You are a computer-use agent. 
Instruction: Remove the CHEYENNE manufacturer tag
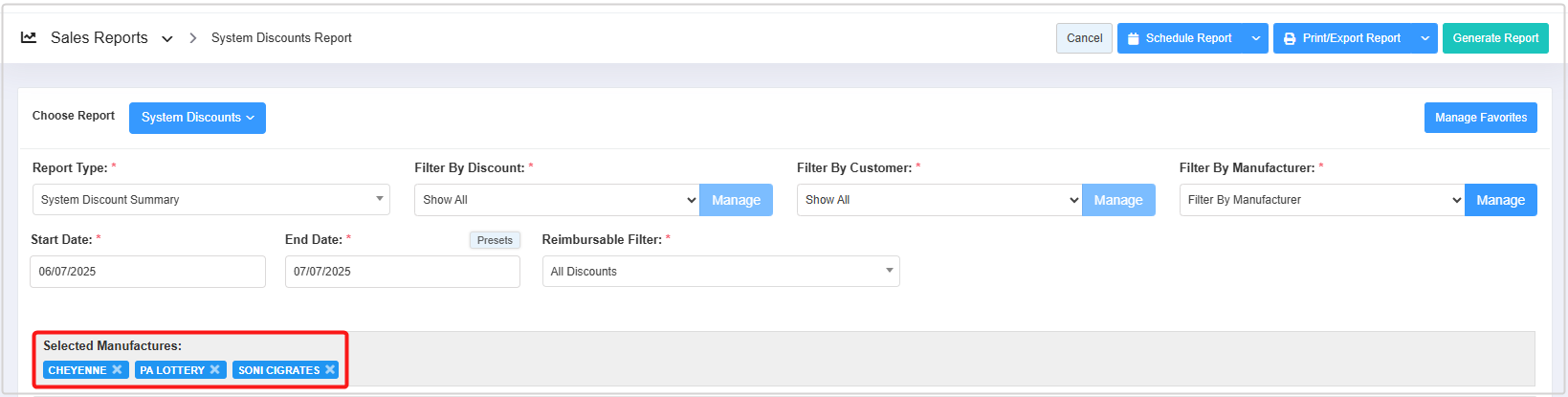click(x=117, y=370)
